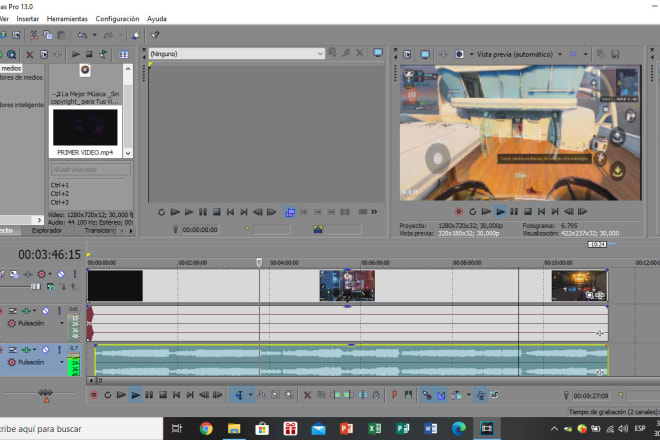Click the interactive tutorials icon in main toolbar
The width and height of the screenshot is (660, 440).
(136, 35)
